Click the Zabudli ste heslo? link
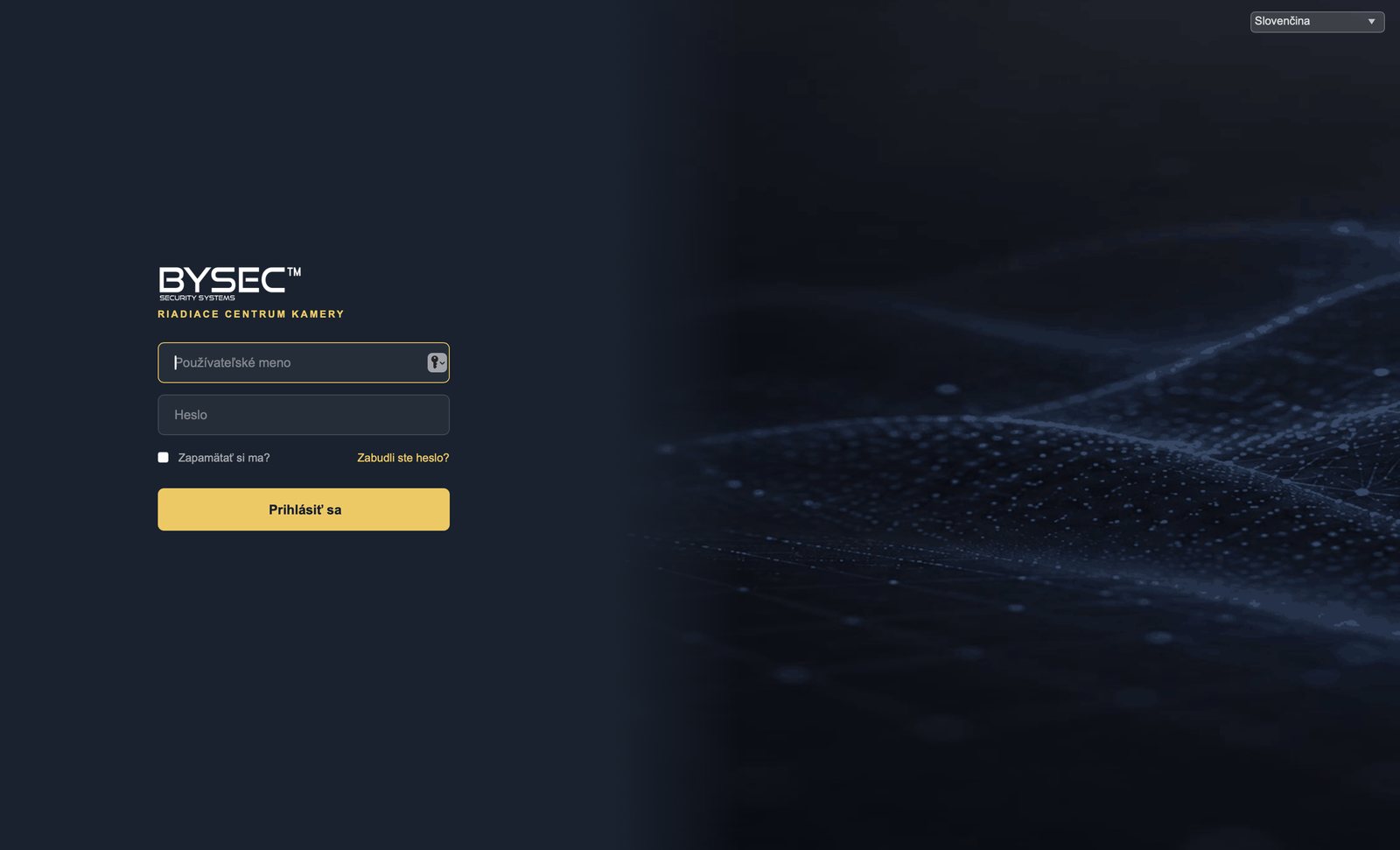The image size is (1400, 850). [402, 458]
